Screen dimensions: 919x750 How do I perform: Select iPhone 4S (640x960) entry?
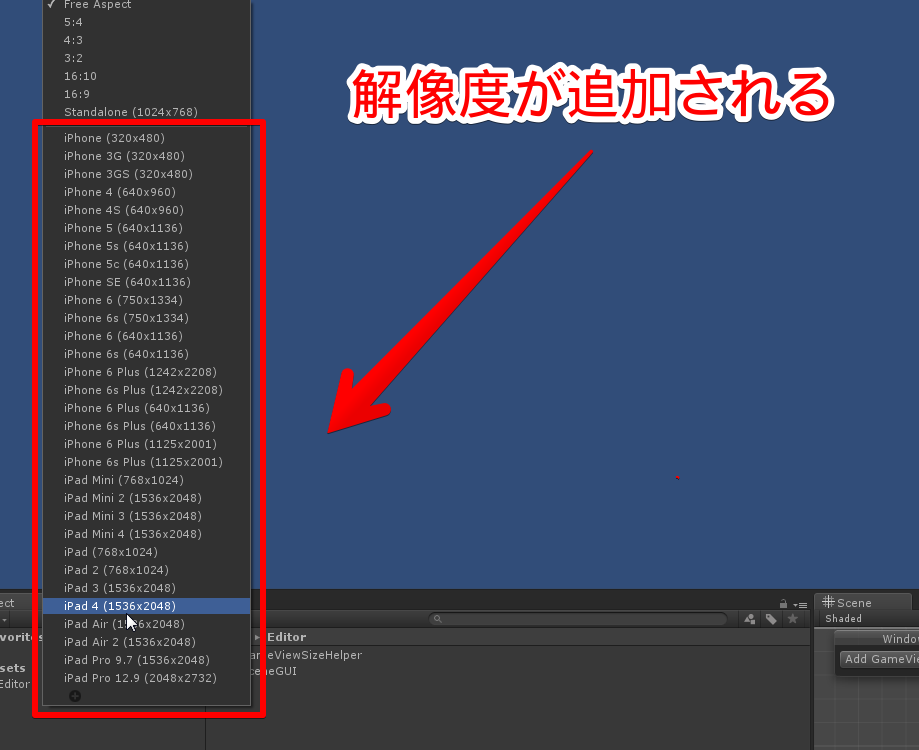point(147,210)
